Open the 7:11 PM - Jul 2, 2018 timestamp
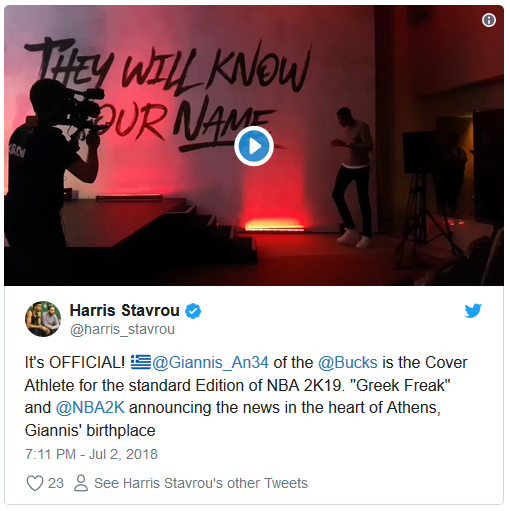This screenshot has height=511, width=510. tap(91, 454)
